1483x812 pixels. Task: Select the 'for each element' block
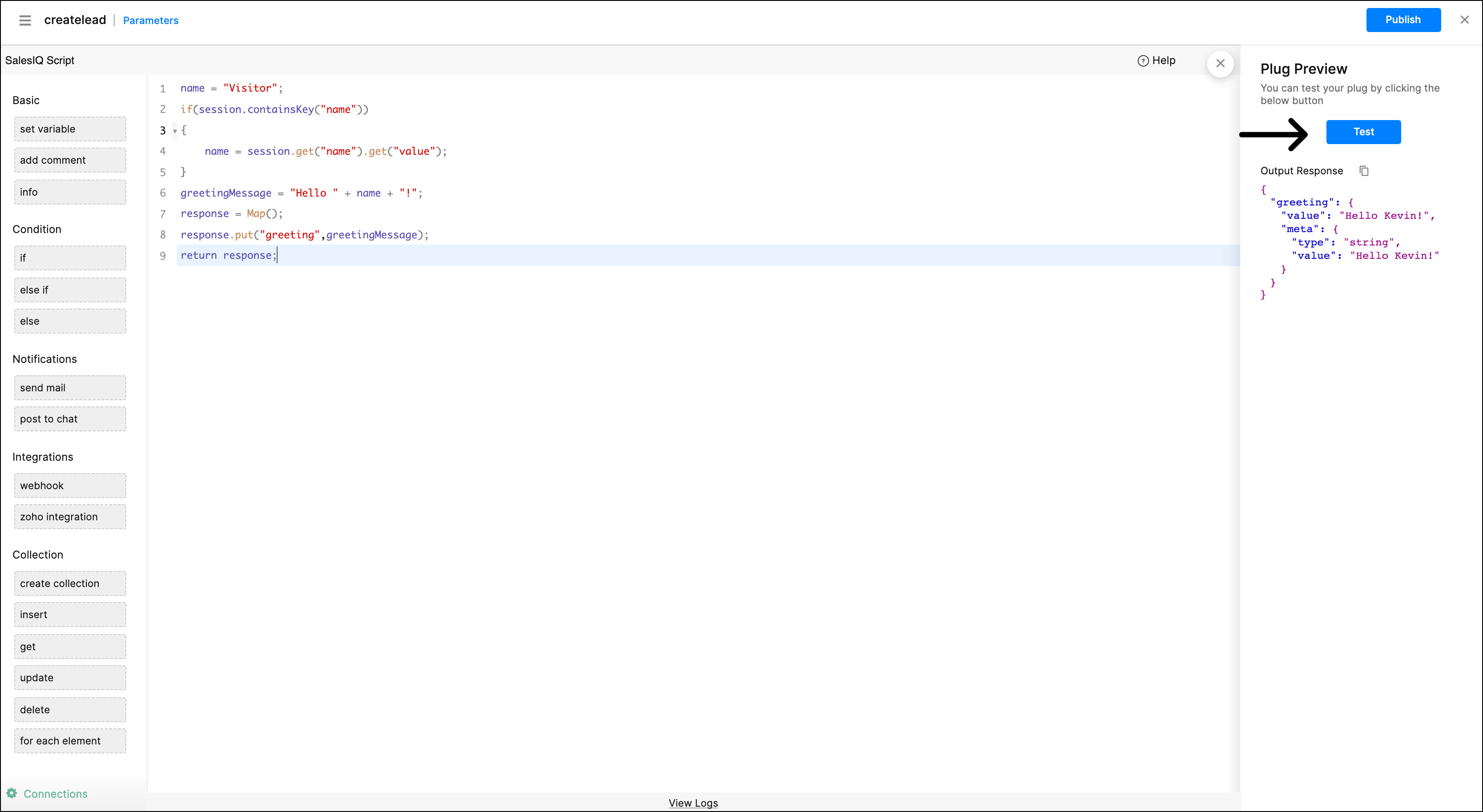tap(70, 741)
